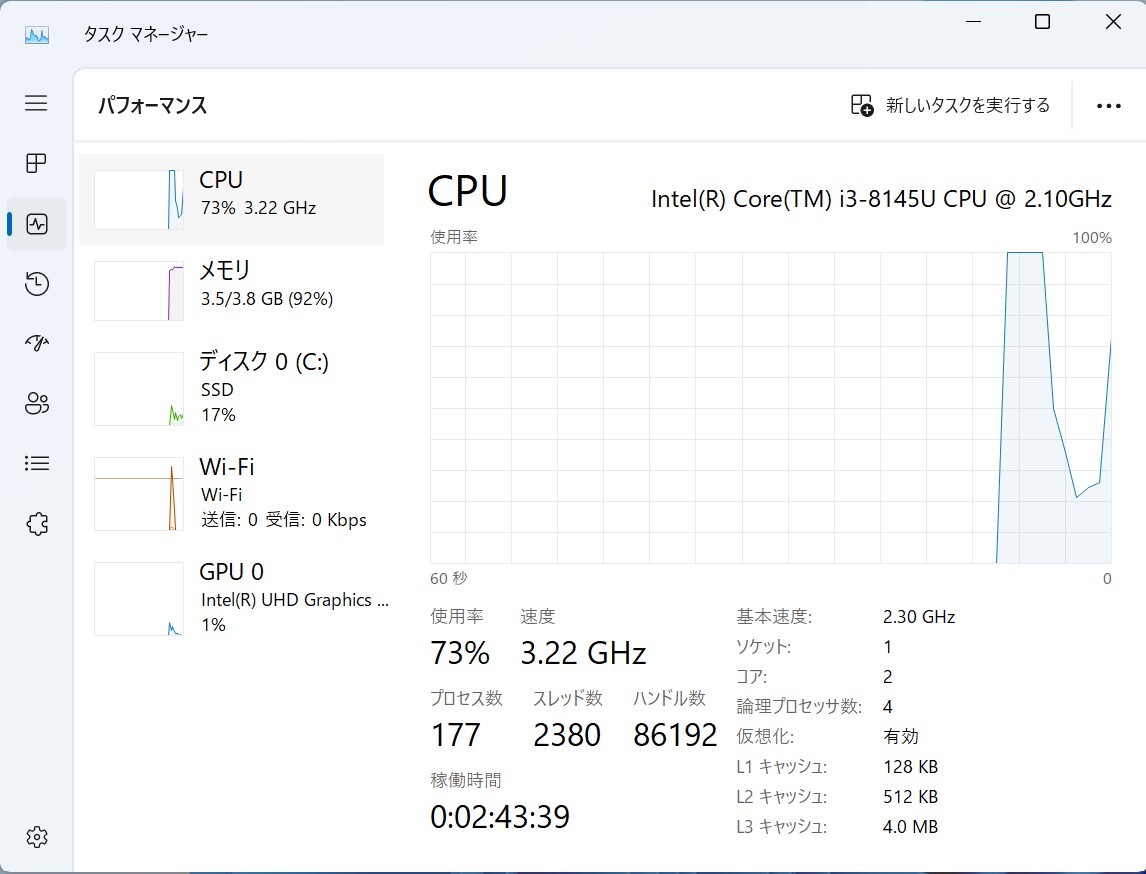
Task: Open App history page icon
Action: click(36, 284)
